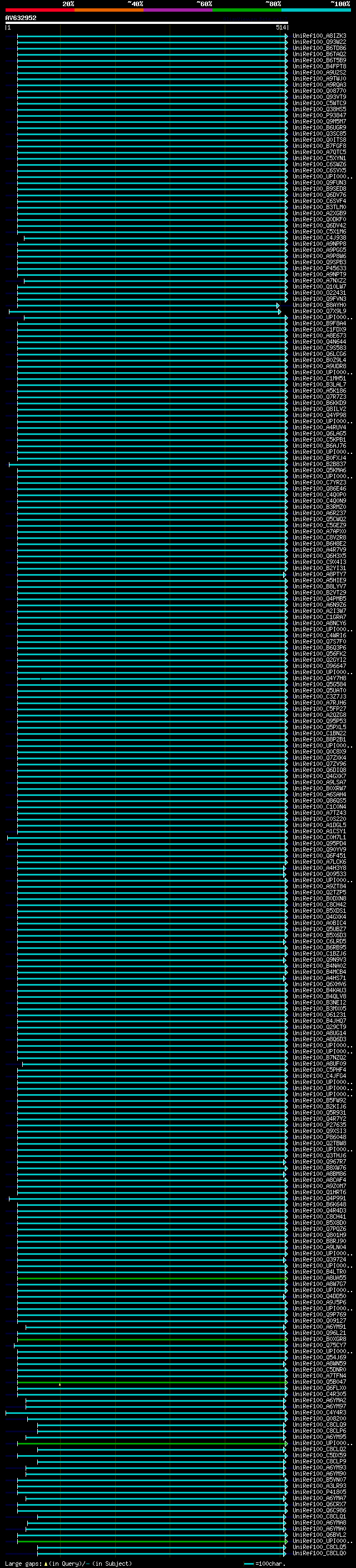Screen dimensions: 356x1568
Task: Select label UniRef100_Q6DV42
Action: [x=319, y=226]
